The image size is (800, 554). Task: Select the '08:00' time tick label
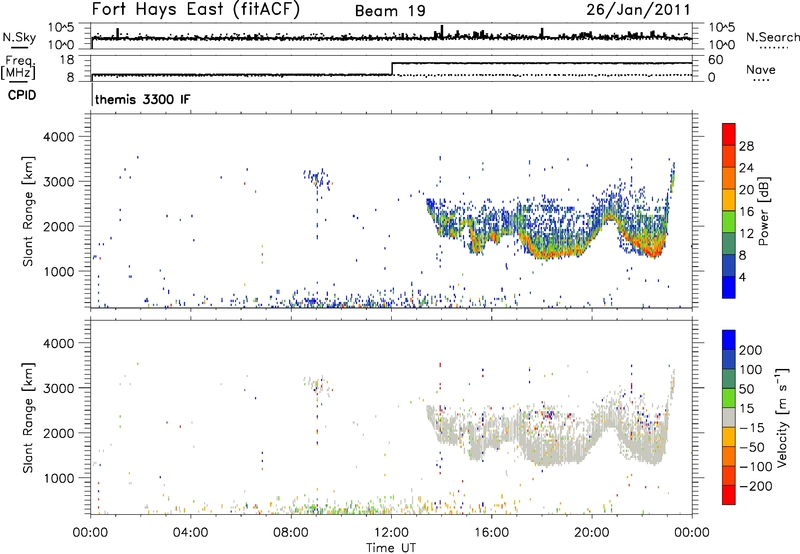[x=291, y=533]
